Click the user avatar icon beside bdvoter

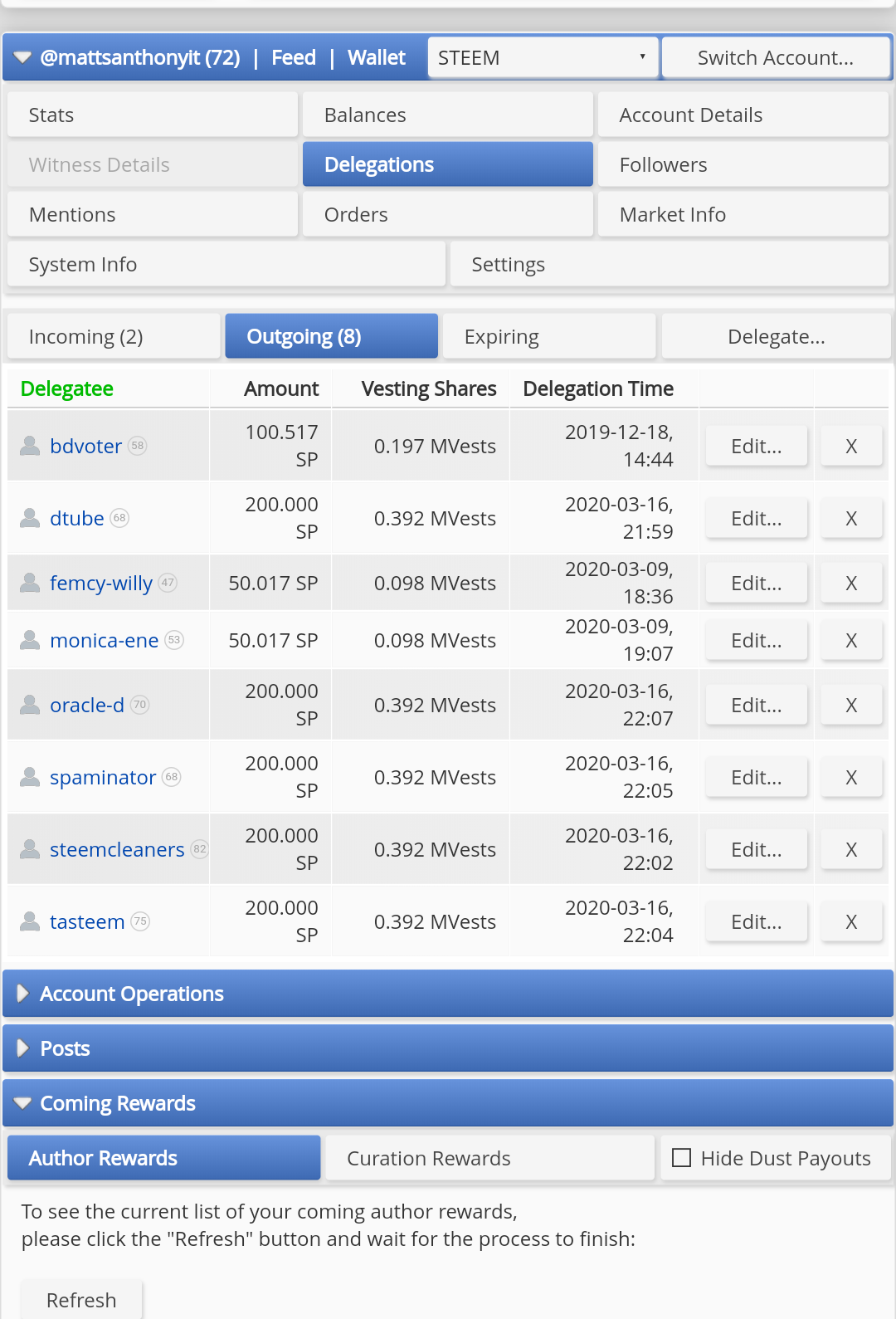[30, 446]
